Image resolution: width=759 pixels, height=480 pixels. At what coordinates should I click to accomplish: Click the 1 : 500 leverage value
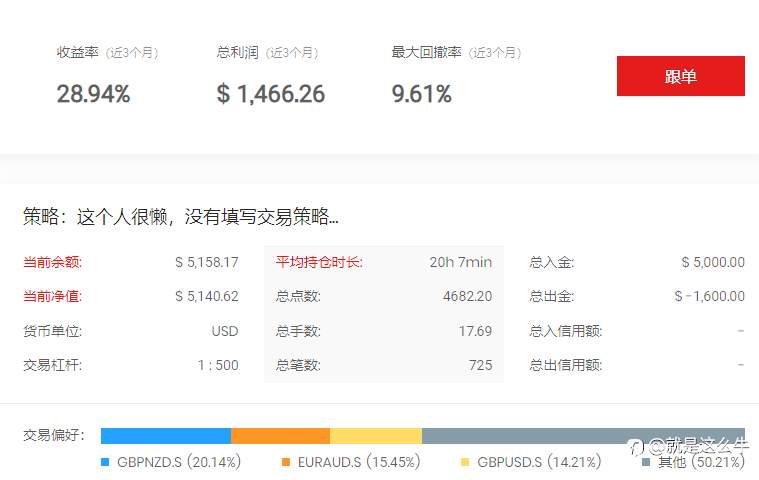[x=218, y=365]
